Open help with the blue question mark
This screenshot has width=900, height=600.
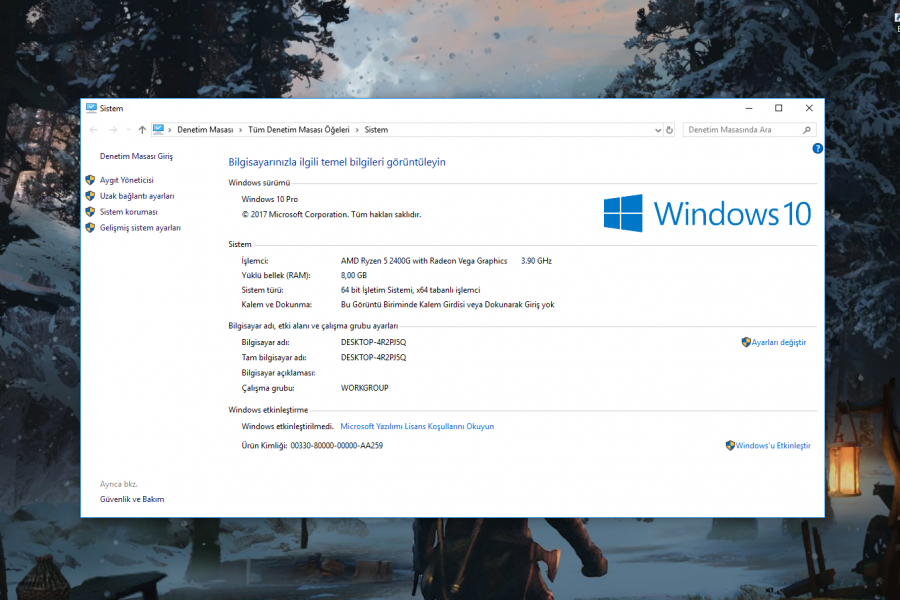tap(817, 149)
